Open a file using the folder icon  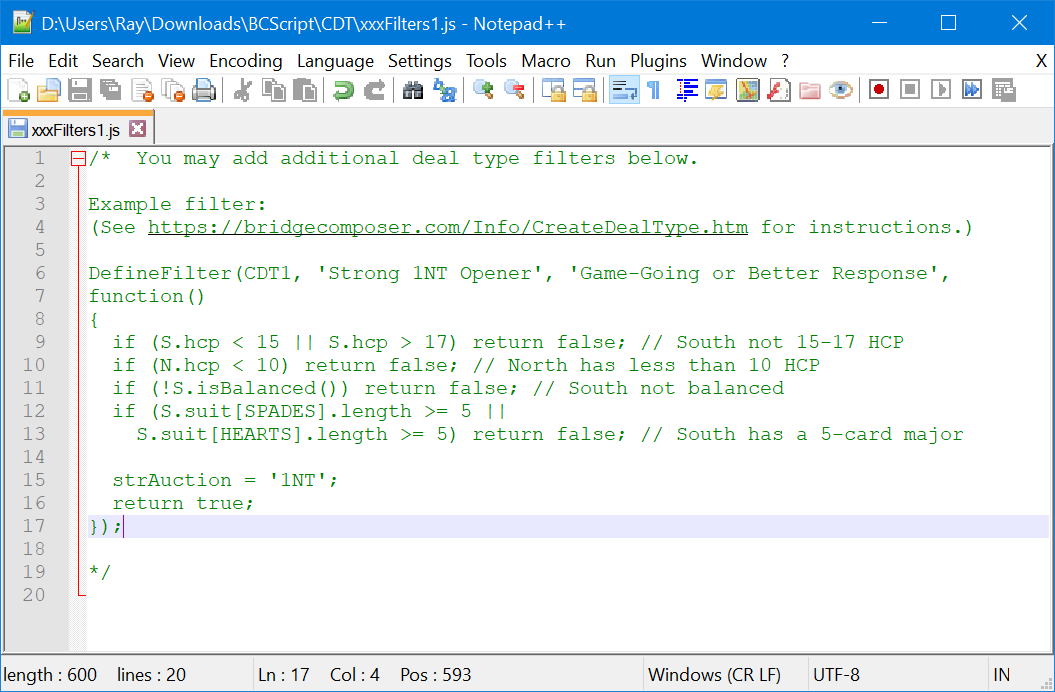coord(48,90)
